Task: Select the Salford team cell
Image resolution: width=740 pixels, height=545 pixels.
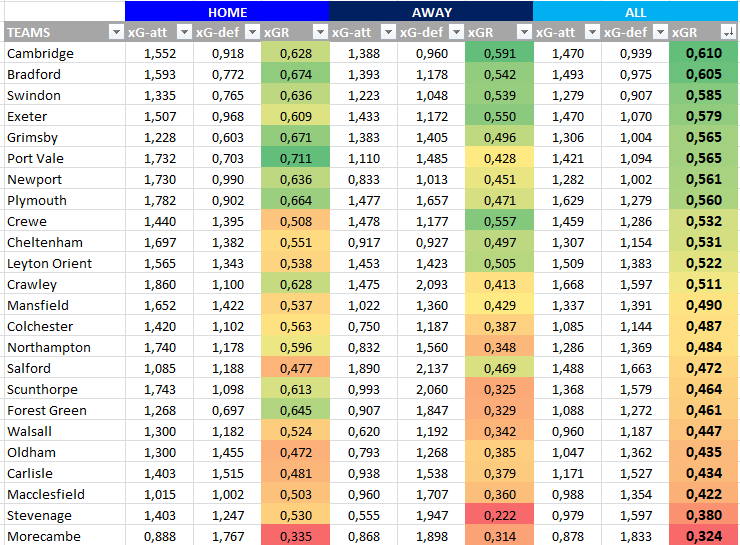Action: 64,368
